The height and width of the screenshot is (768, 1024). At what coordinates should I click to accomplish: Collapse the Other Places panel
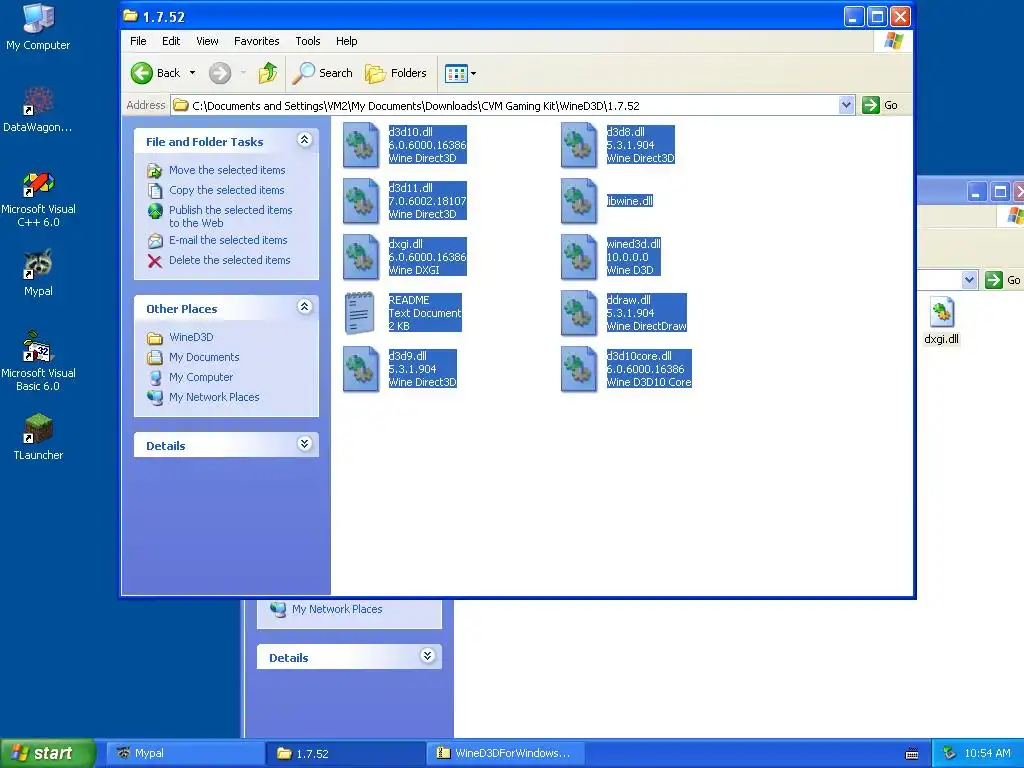click(304, 307)
